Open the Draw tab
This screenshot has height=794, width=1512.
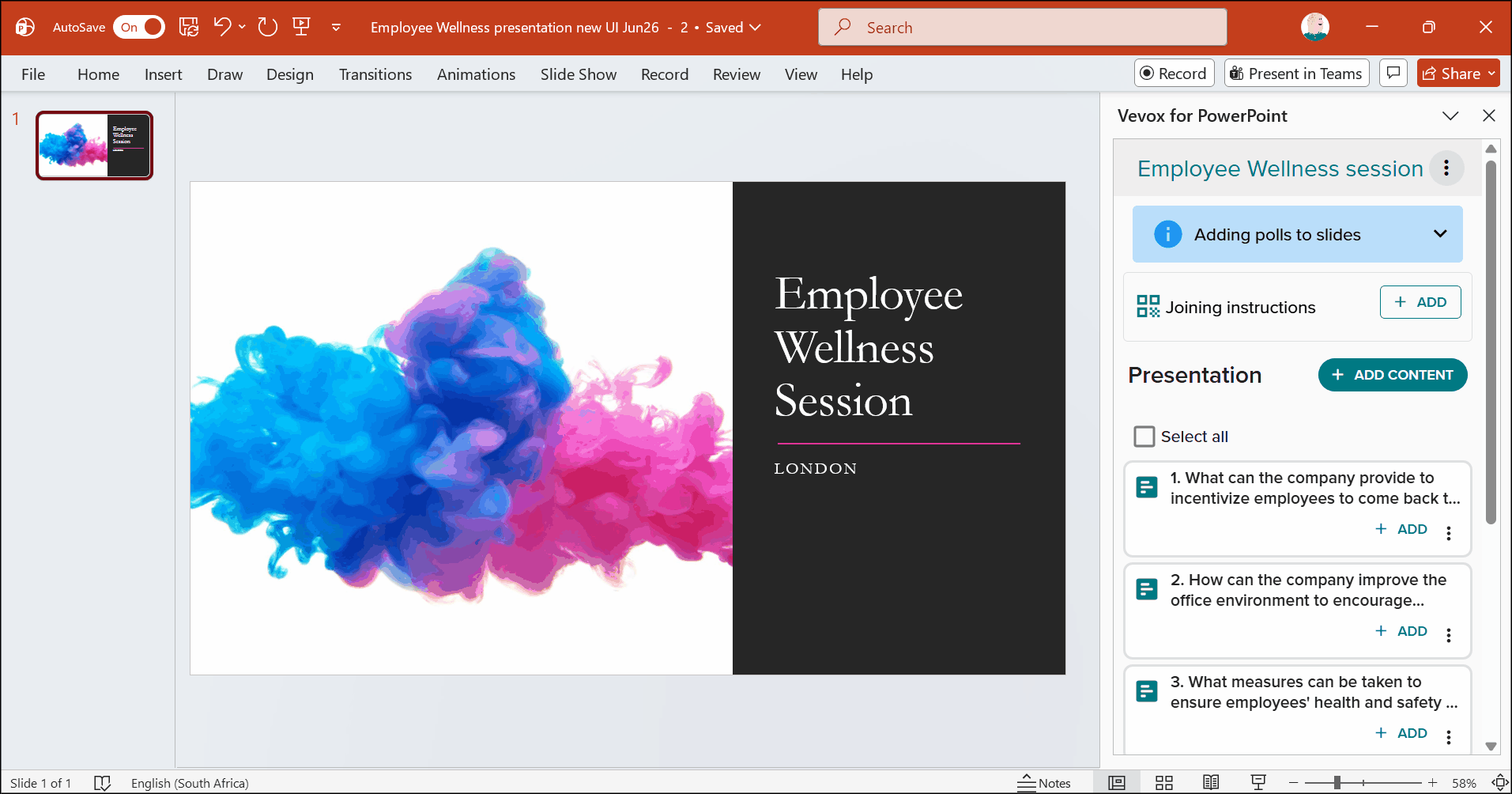click(x=224, y=74)
